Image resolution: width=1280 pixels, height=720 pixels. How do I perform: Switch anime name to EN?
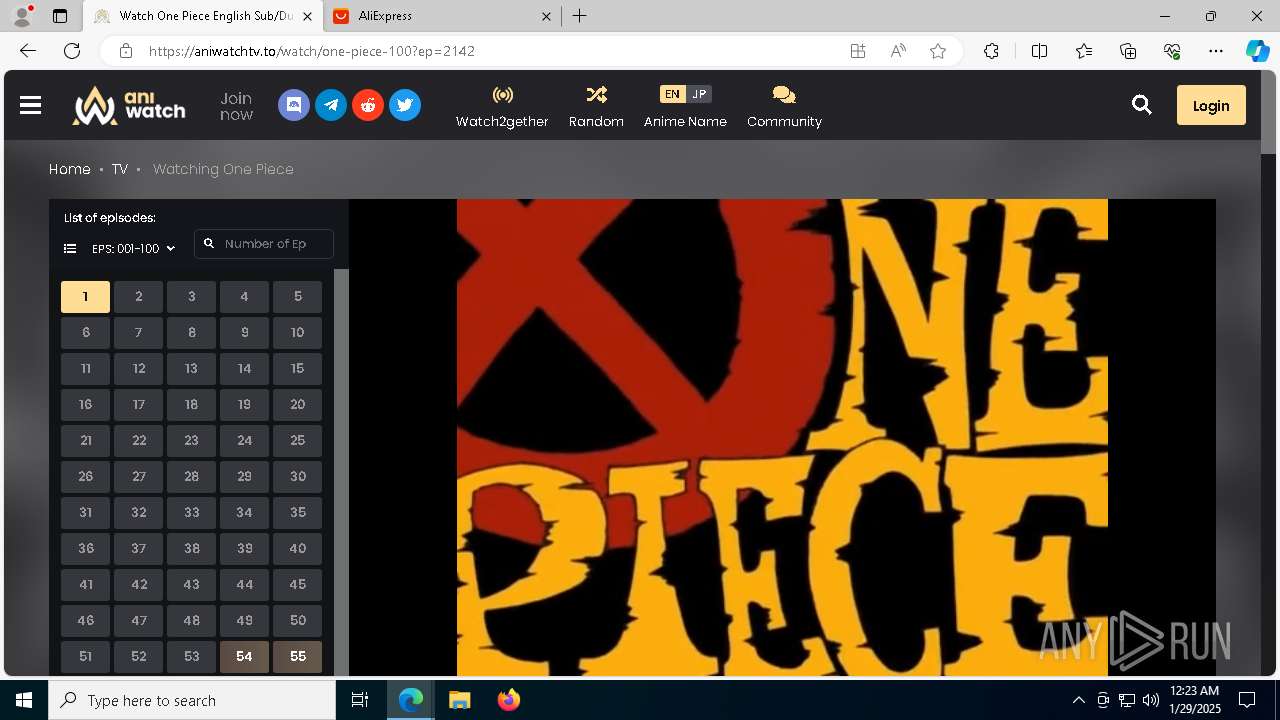(x=672, y=94)
